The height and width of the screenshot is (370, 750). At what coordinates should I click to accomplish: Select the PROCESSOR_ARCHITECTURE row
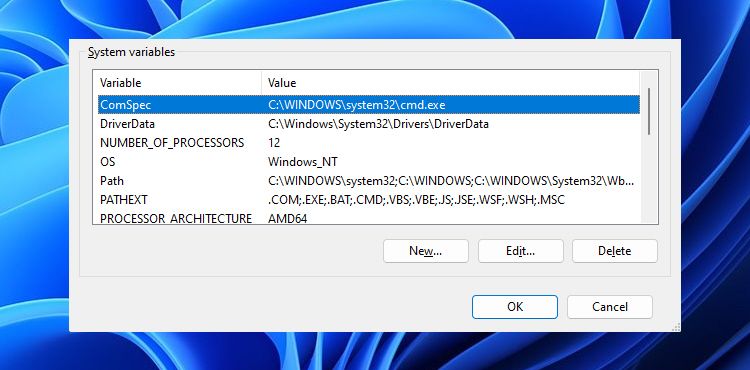[x=369, y=217]
